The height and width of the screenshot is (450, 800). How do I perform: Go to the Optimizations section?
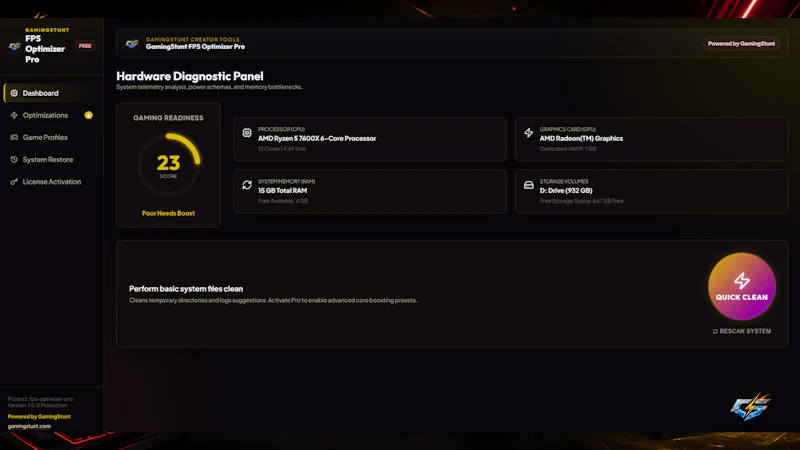point(52,115)
